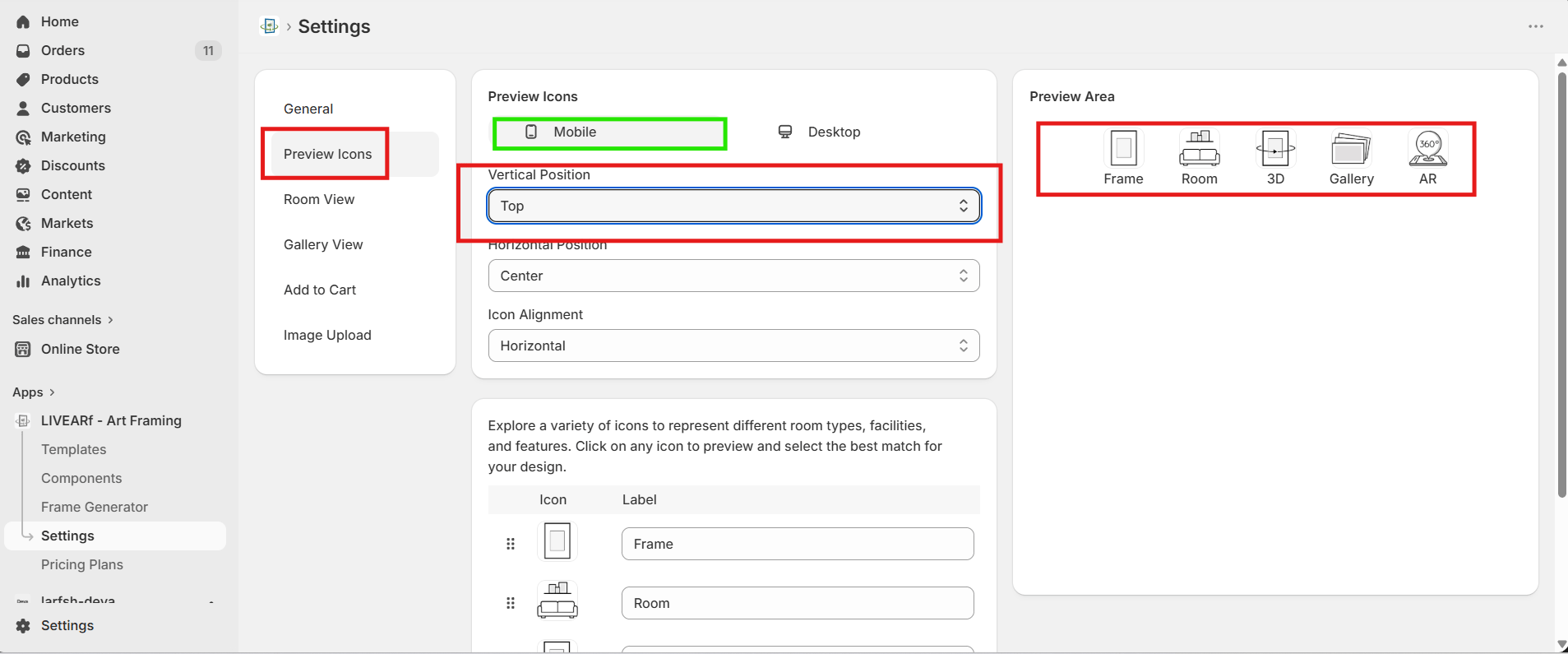Click the AR 360 icon in Preview Area
This screenshot has width=1568, height=654.
(1428, 149)
